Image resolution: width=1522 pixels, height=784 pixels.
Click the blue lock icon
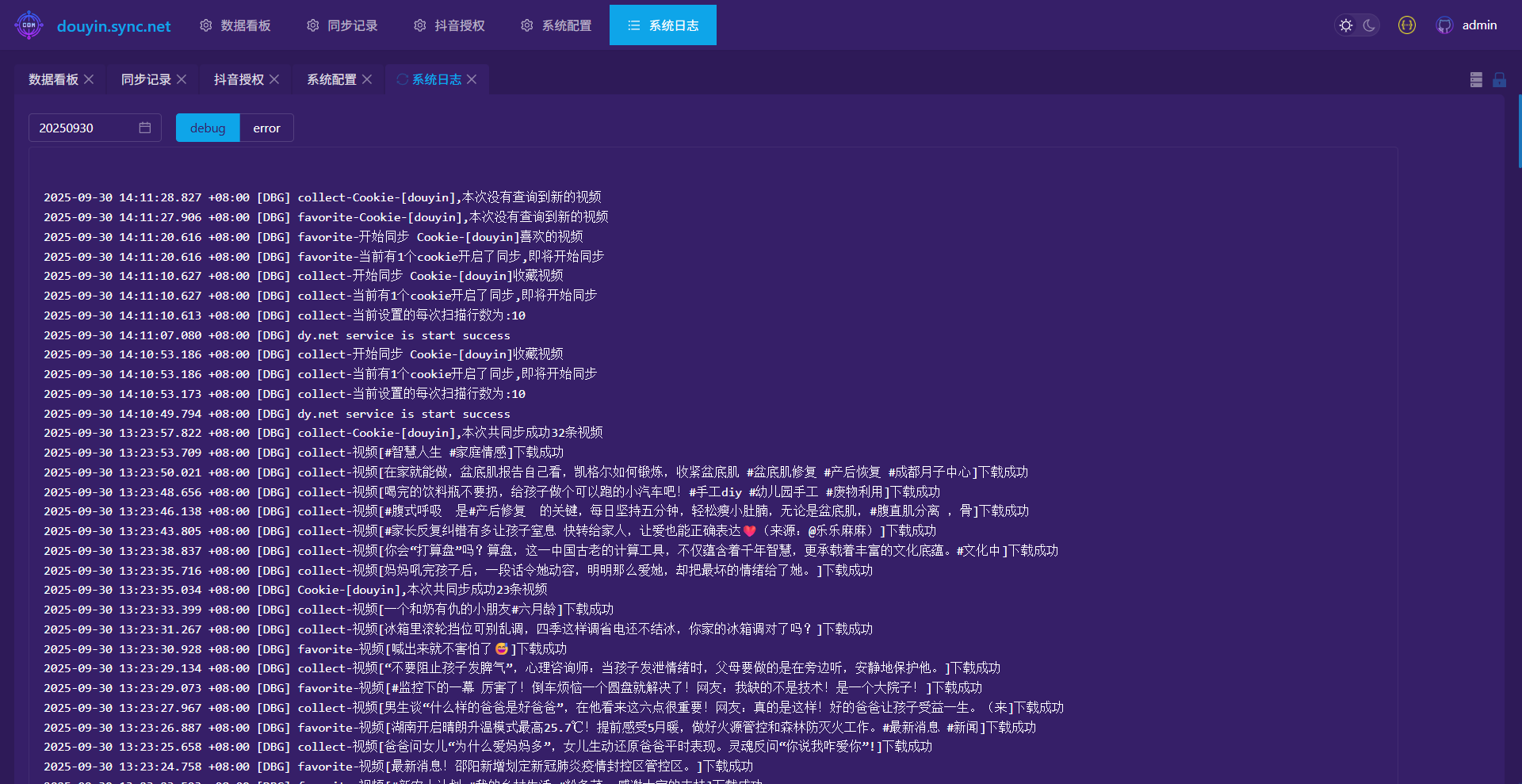(x=1499, y=80)
